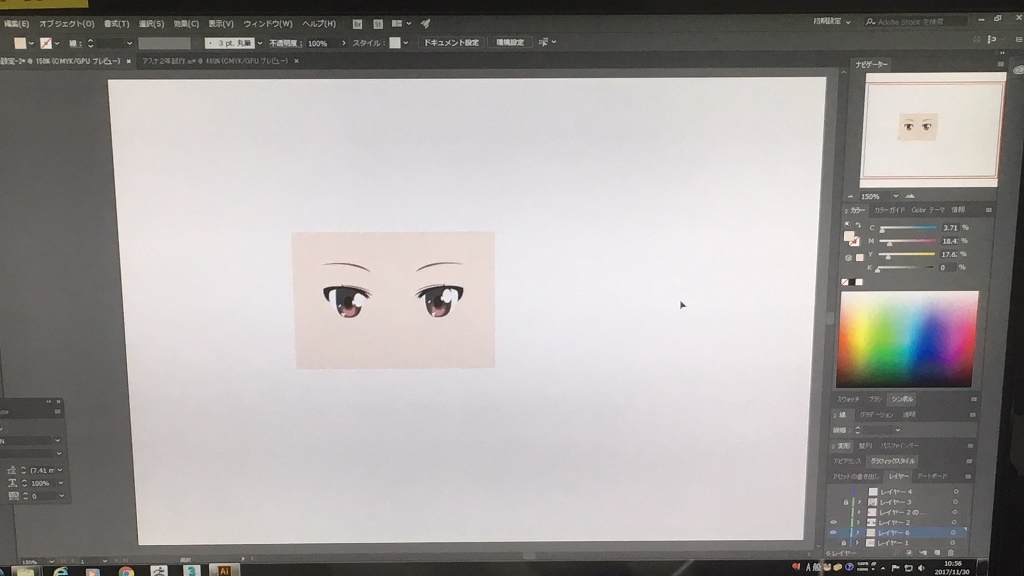Image resolution: width=1024 pixels, height=576 pixels.
Task: Click the arrange documents icon in menu bar
Action: [x=398, y=23]
